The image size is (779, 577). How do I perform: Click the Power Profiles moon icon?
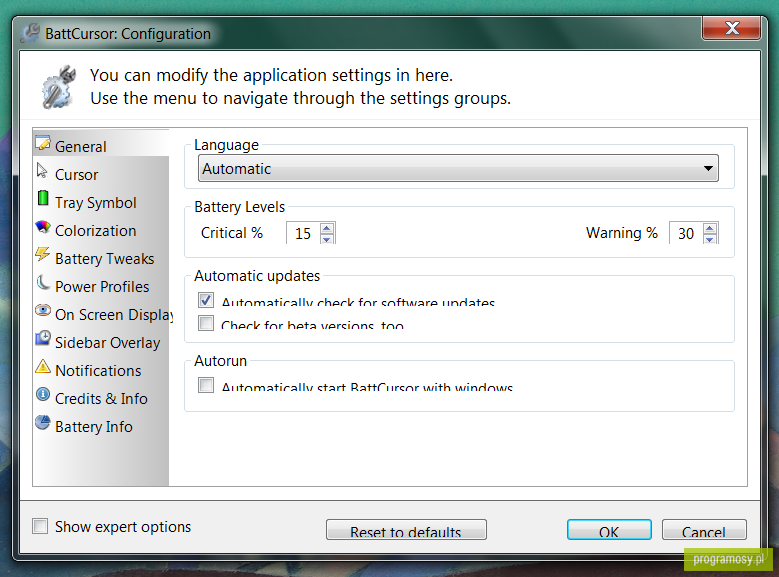pos(43,283)
